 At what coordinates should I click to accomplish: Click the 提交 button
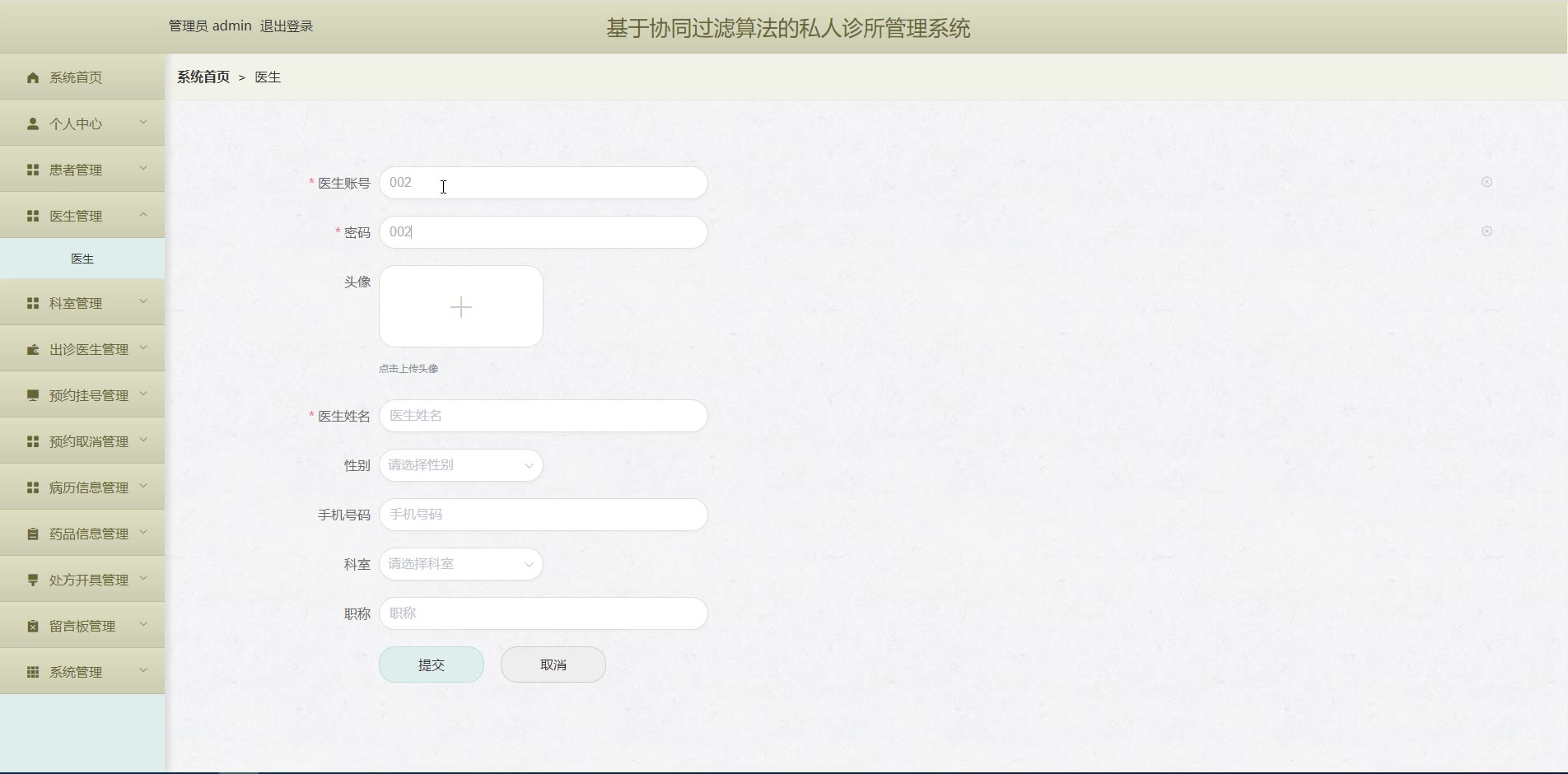point(432,664)
